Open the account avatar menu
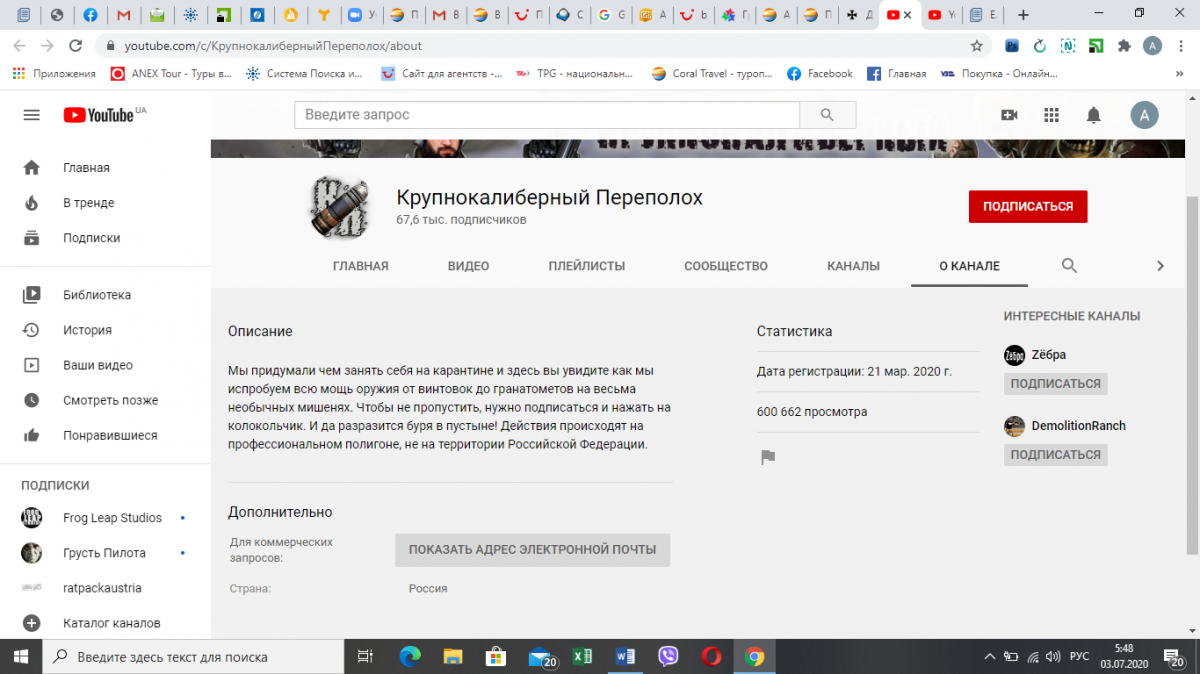The width and height of the screenshot is (1200, 674). (x=1144, y=115)
